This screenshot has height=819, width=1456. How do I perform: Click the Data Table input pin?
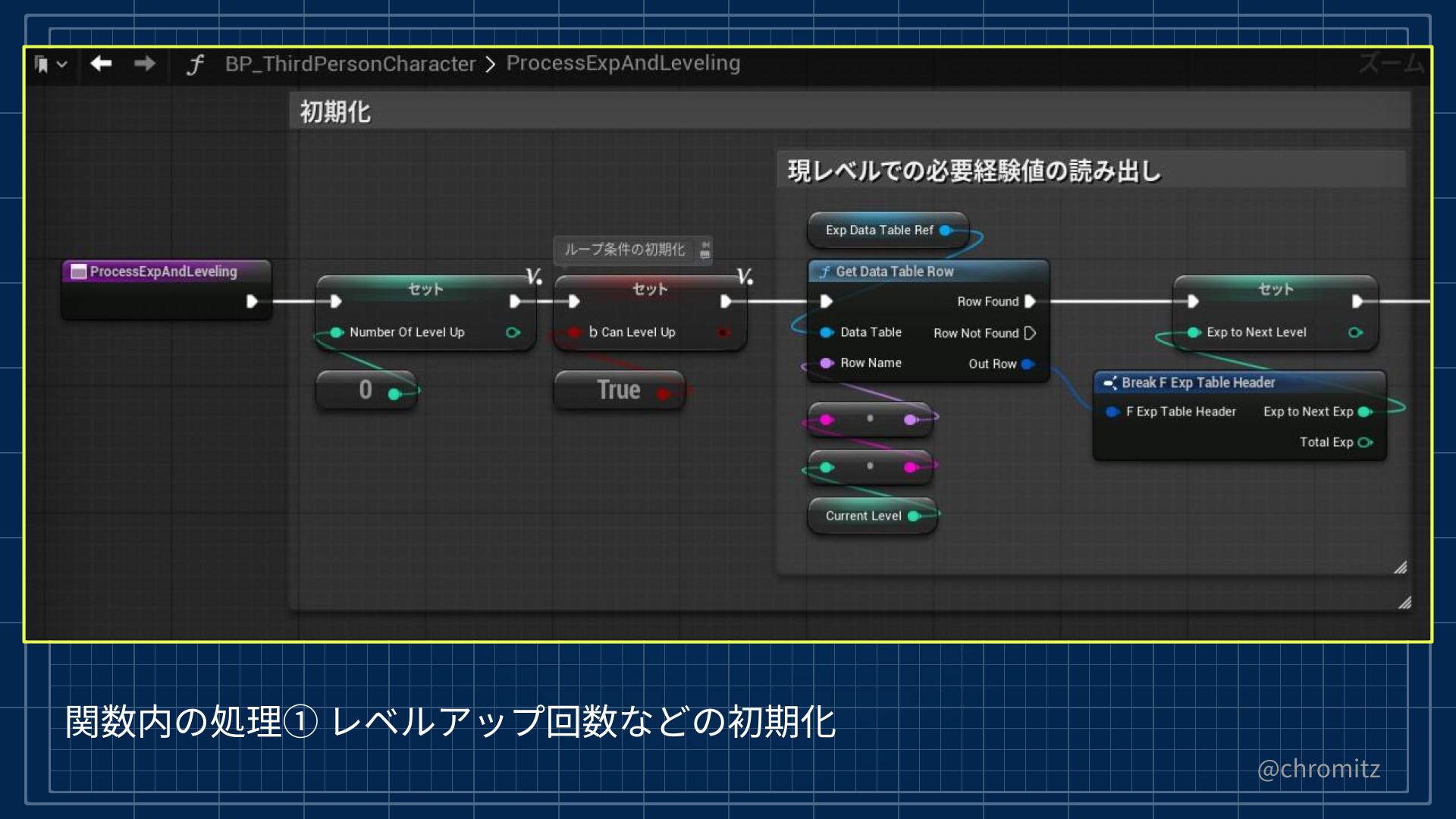pos(827,332)
